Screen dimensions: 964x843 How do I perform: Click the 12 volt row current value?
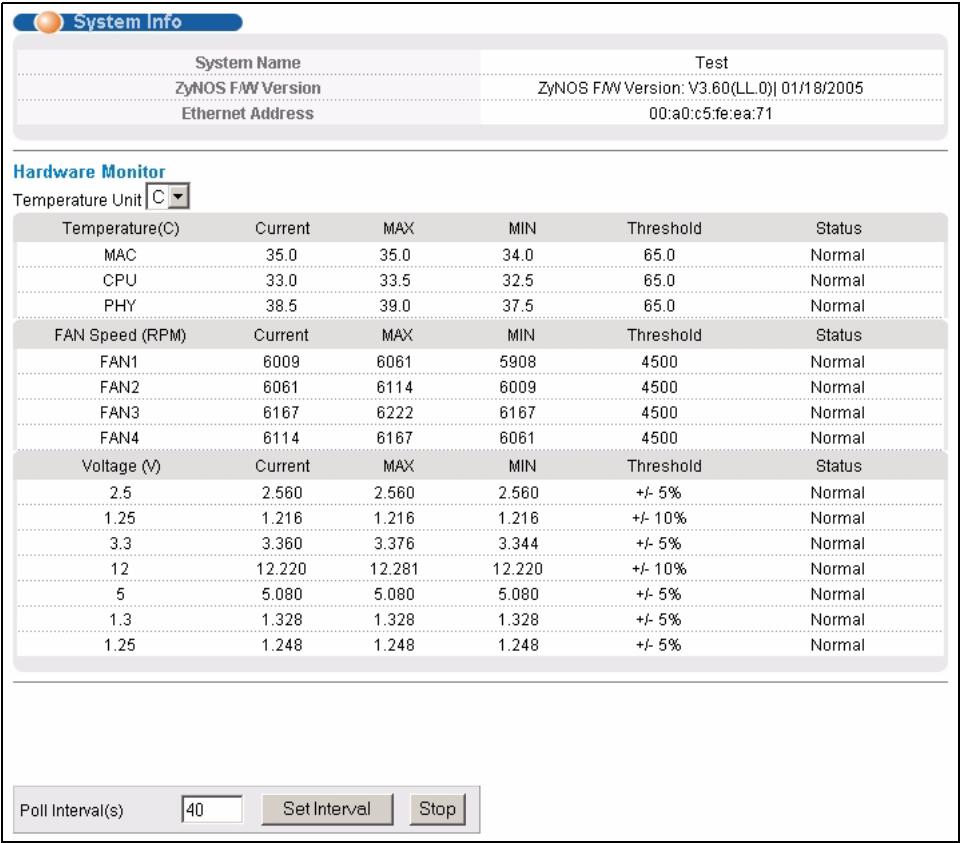(x=281, y=569)
